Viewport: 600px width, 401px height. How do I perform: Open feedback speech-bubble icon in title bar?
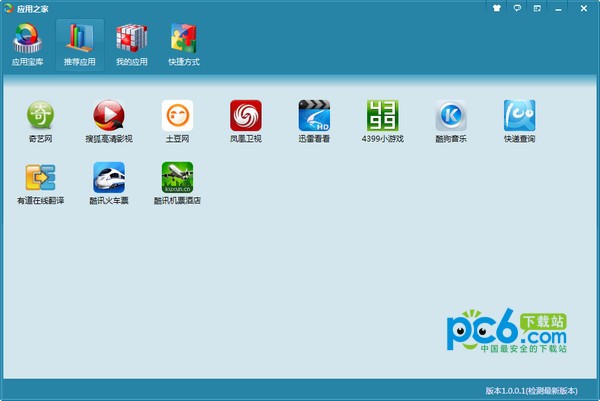[x=517, y=8]
